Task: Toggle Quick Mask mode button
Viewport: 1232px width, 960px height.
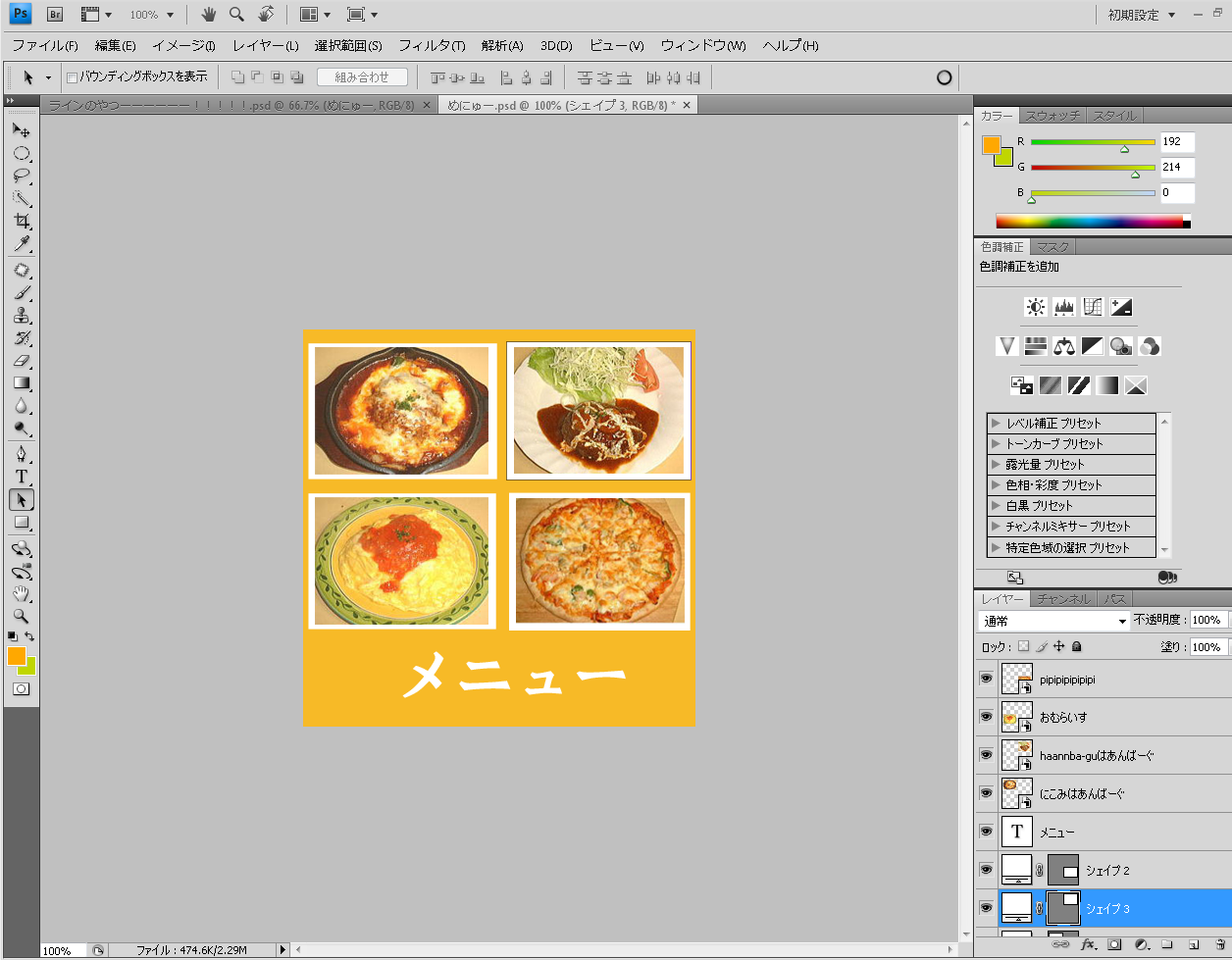Action: [x=22, y=689]
